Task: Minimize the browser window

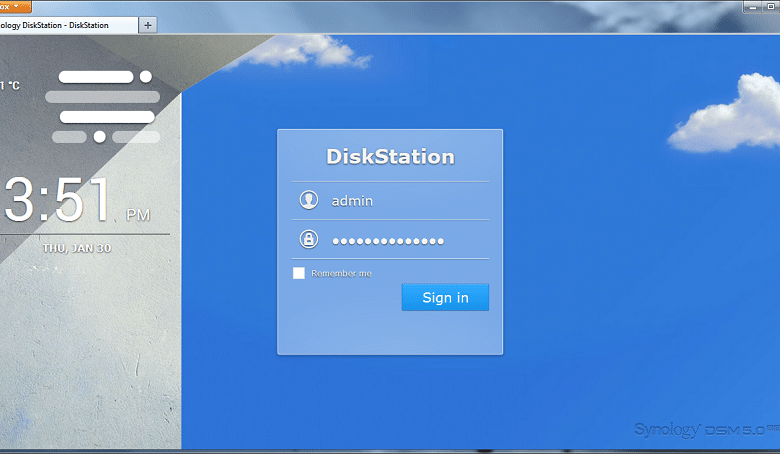Action: pos(753,7)
